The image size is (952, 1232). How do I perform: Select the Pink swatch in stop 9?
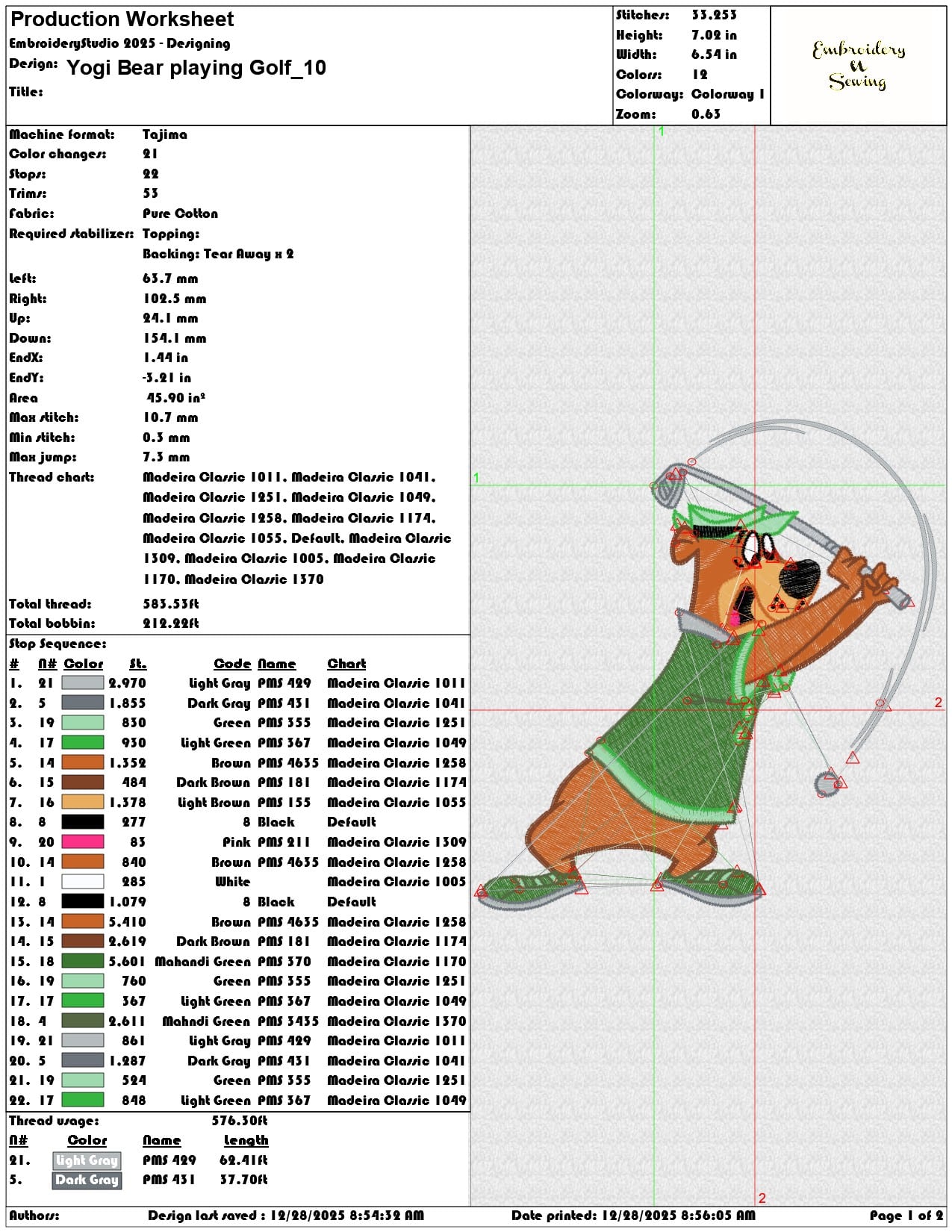point(82,841)
